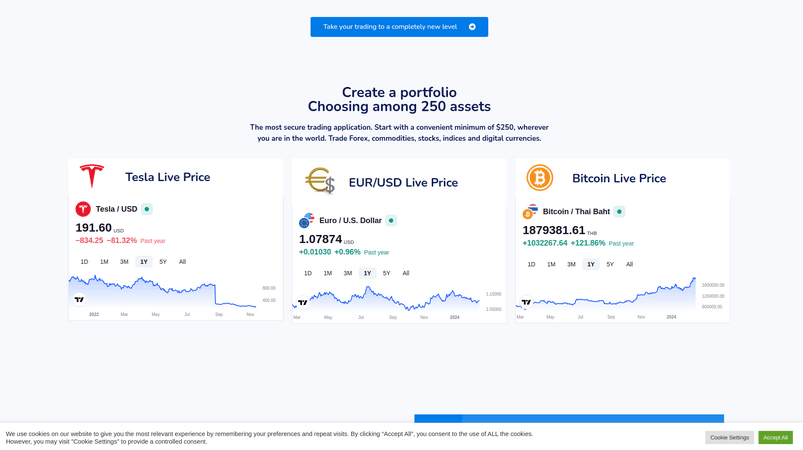Click the green market status dot beside Tesla / USD
Image resolution: width=803 pixels, height=450 pixels.
coord(147,209)
